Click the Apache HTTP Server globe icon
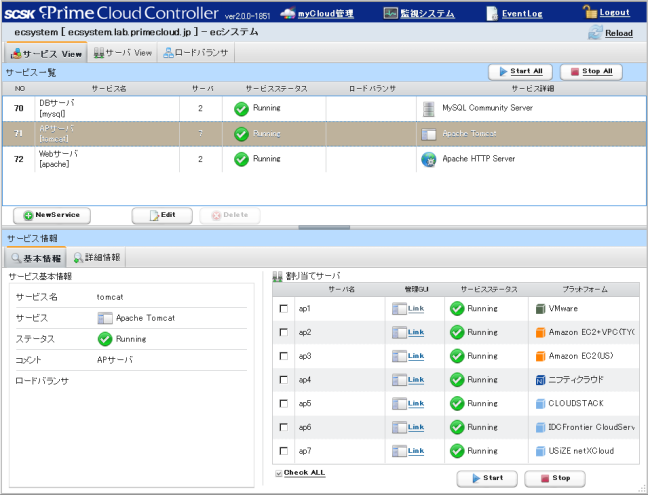The height and width of the screenshot is (495, 648). (x=429, y=158)
